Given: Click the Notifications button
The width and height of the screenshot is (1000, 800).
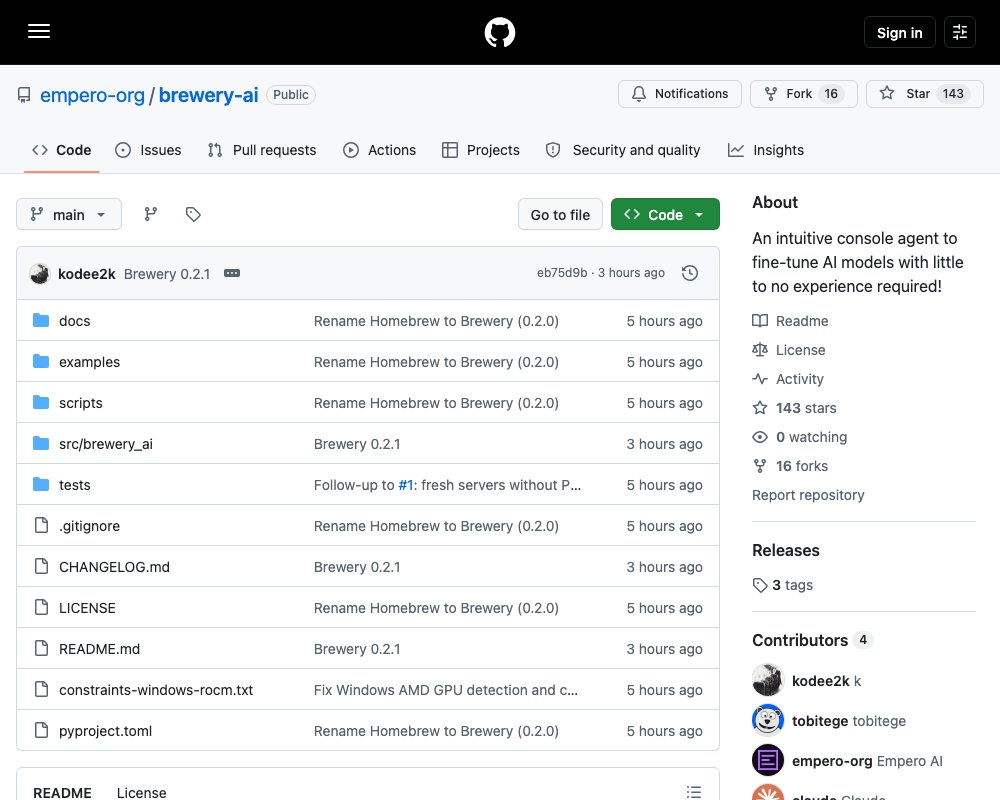Looking at the screenshot, I should [x=680, y=94].
